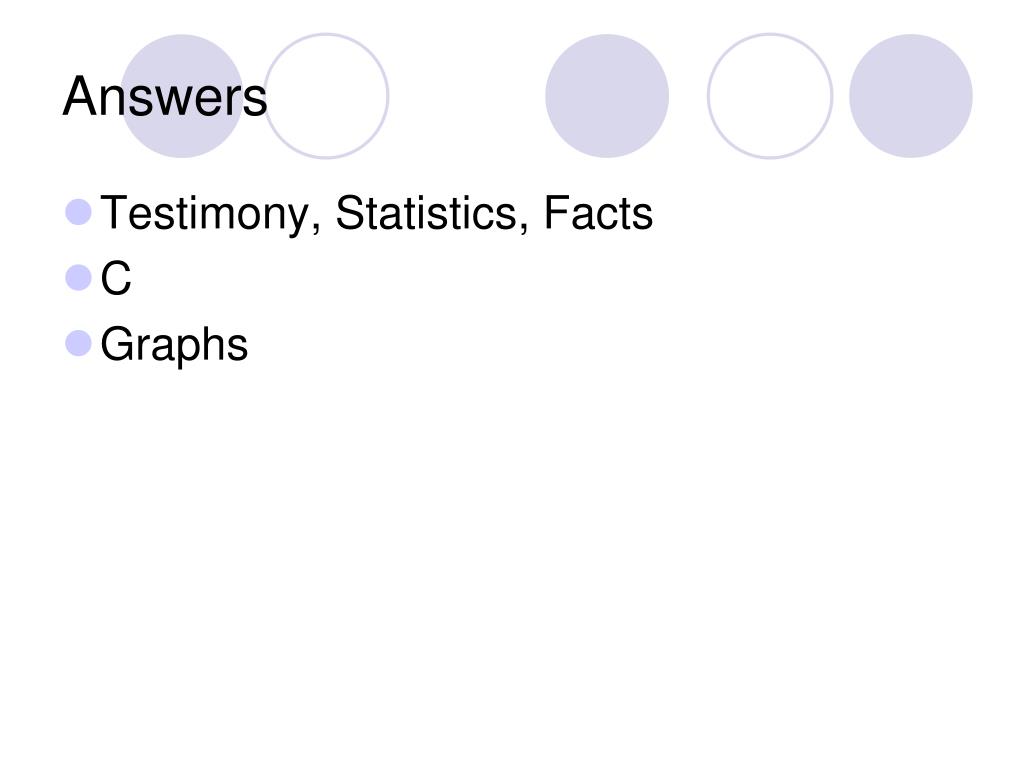Select the bullet point before Graphs
This screenshot has width=1024, height=768.
coord(78,344)
